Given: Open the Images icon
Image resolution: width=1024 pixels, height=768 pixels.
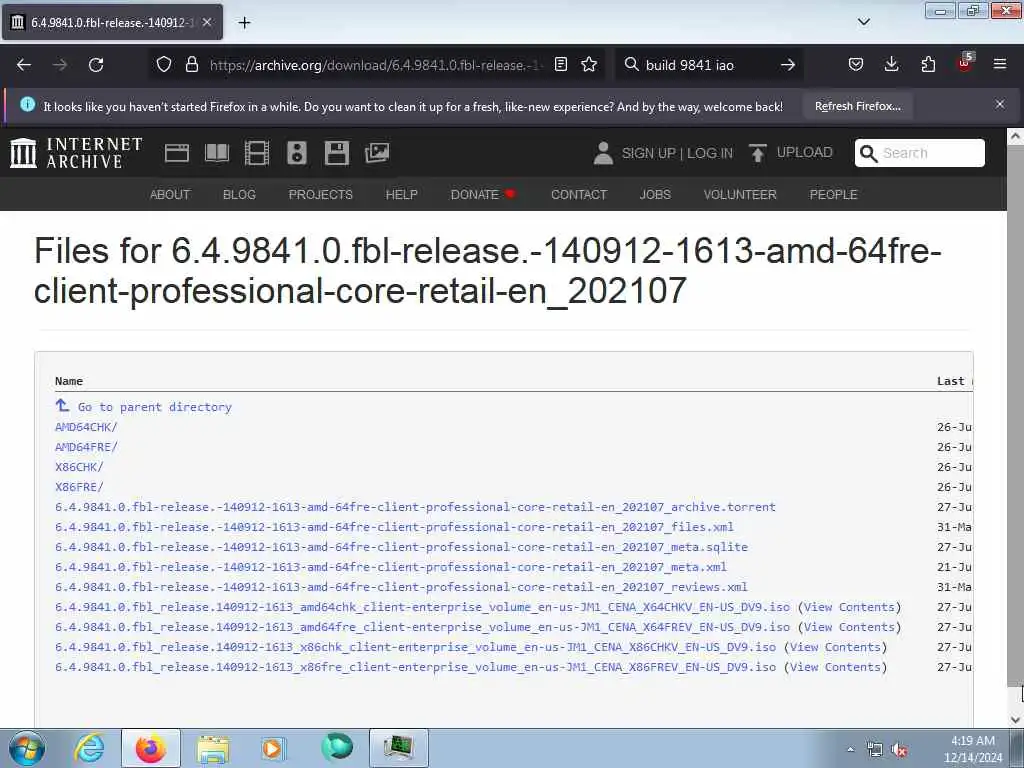Looking at the screenshot, I should point(377,153).
